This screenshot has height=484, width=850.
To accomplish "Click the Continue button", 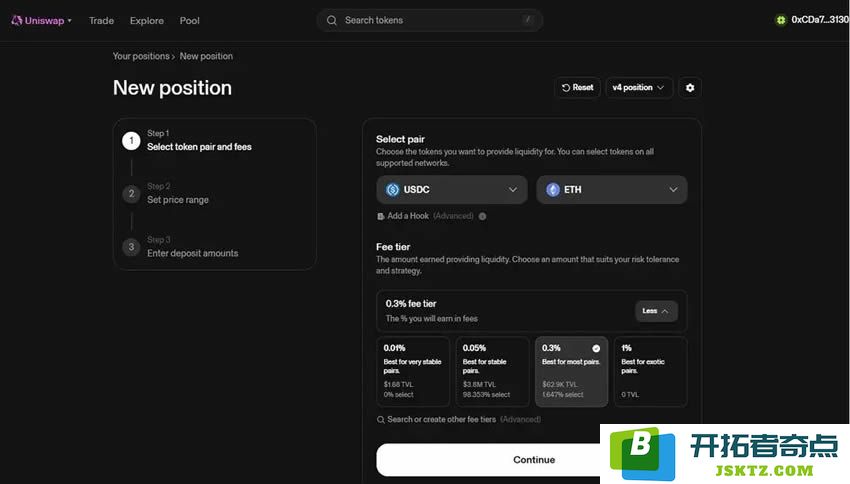I will 534,460.
